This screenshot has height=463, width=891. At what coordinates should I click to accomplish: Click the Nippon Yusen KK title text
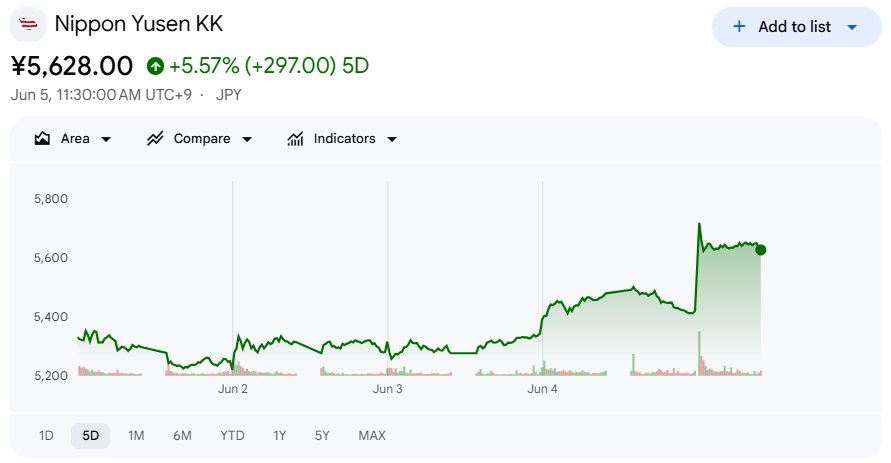point(139,24)
